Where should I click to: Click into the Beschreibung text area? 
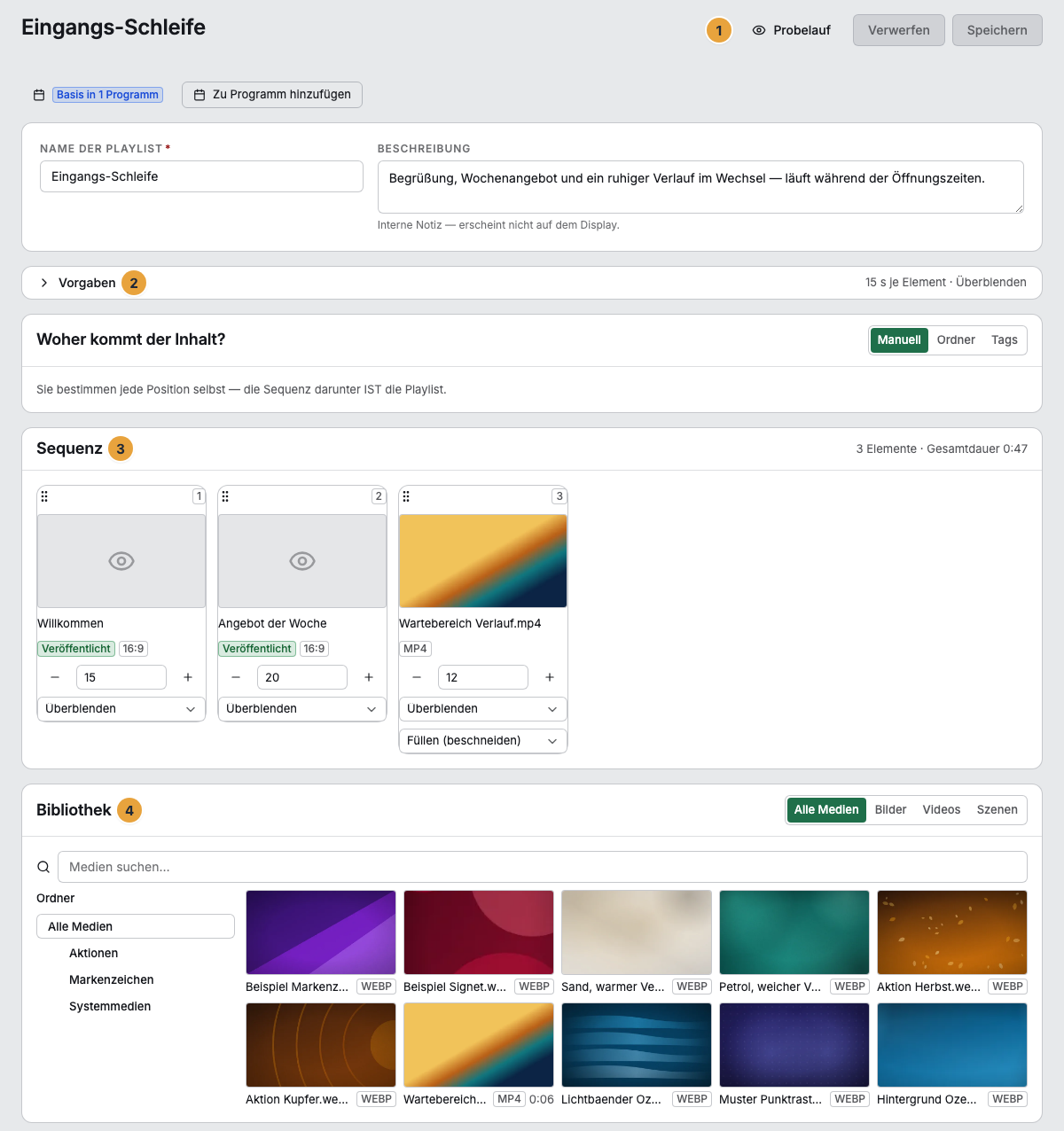pos(700,187)
